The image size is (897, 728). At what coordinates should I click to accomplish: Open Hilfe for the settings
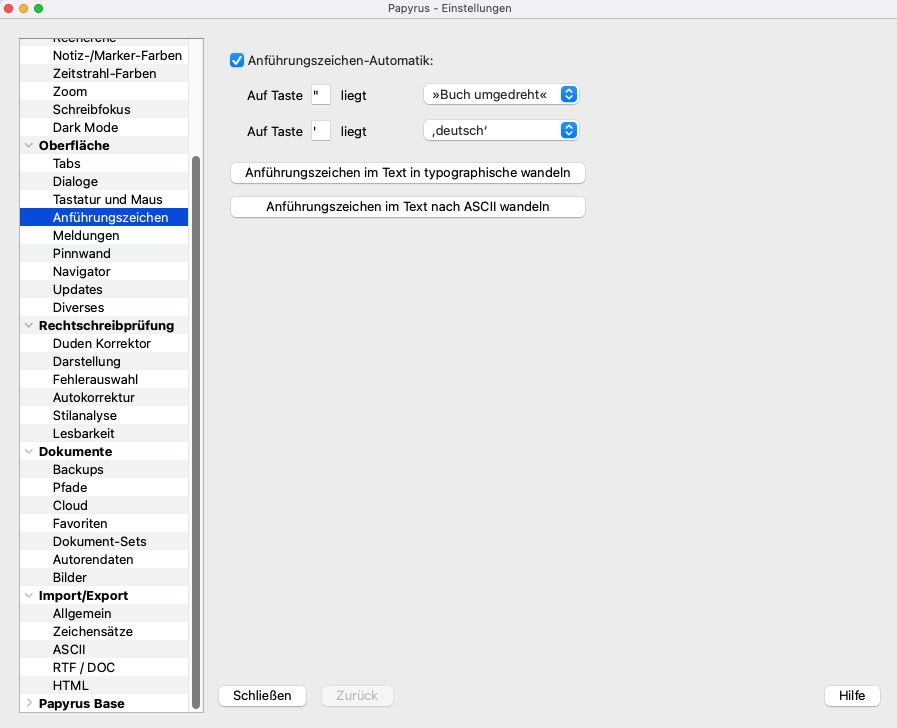click(x=852, y=695)
